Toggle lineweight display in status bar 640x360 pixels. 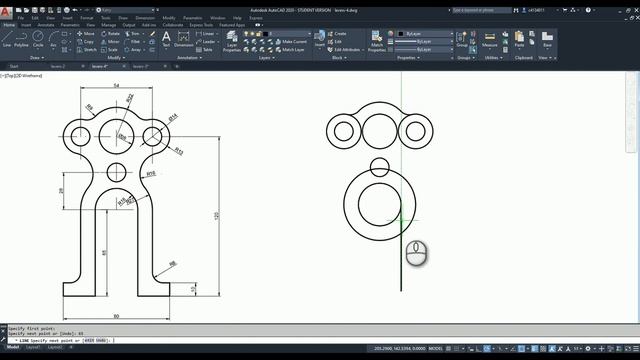click(x=534, y=349)
